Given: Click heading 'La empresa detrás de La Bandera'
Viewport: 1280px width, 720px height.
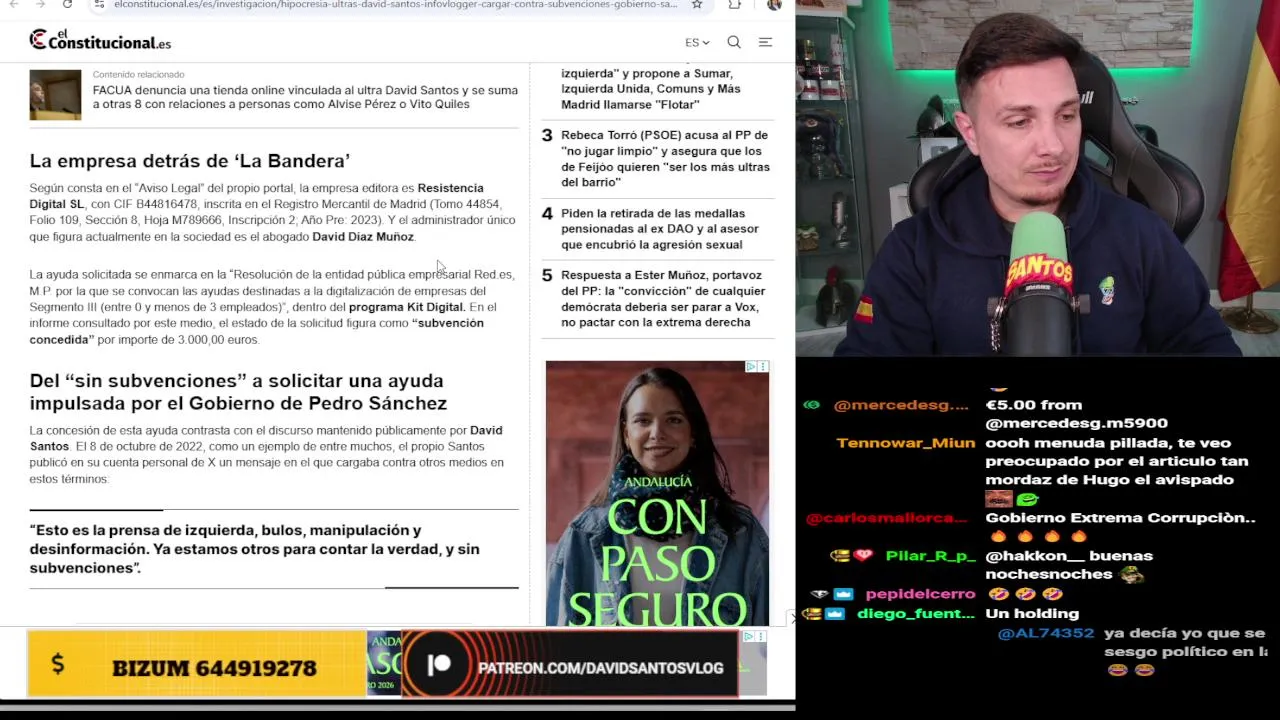Looking at the screenshot, I should click(189, 161).
